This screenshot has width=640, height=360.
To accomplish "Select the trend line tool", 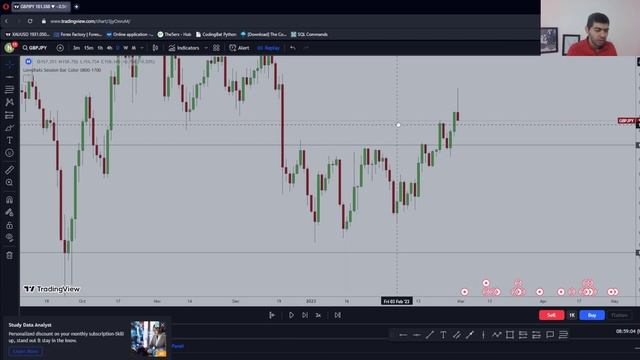I will (9, 77).
